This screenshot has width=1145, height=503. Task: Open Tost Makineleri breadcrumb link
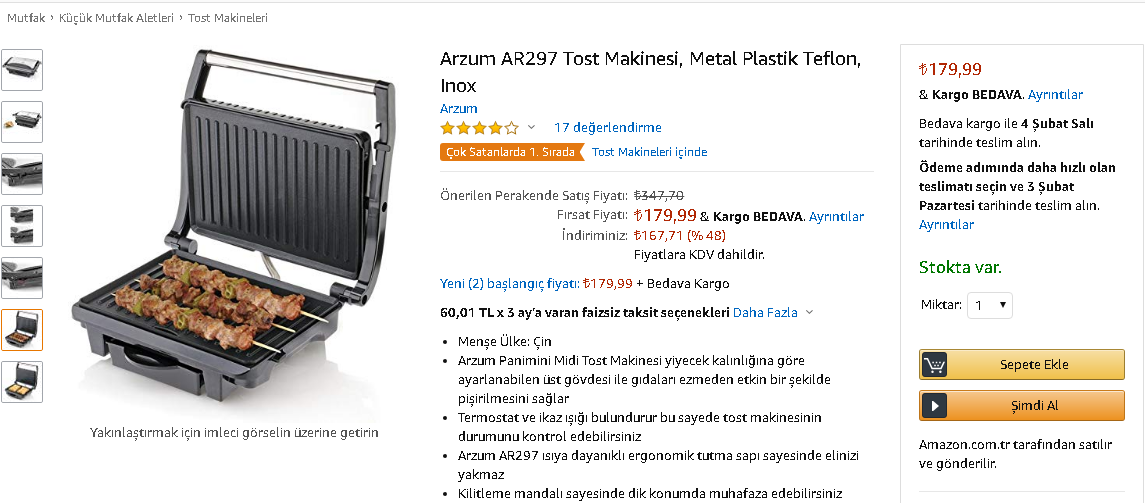click(x=228, y=18)
